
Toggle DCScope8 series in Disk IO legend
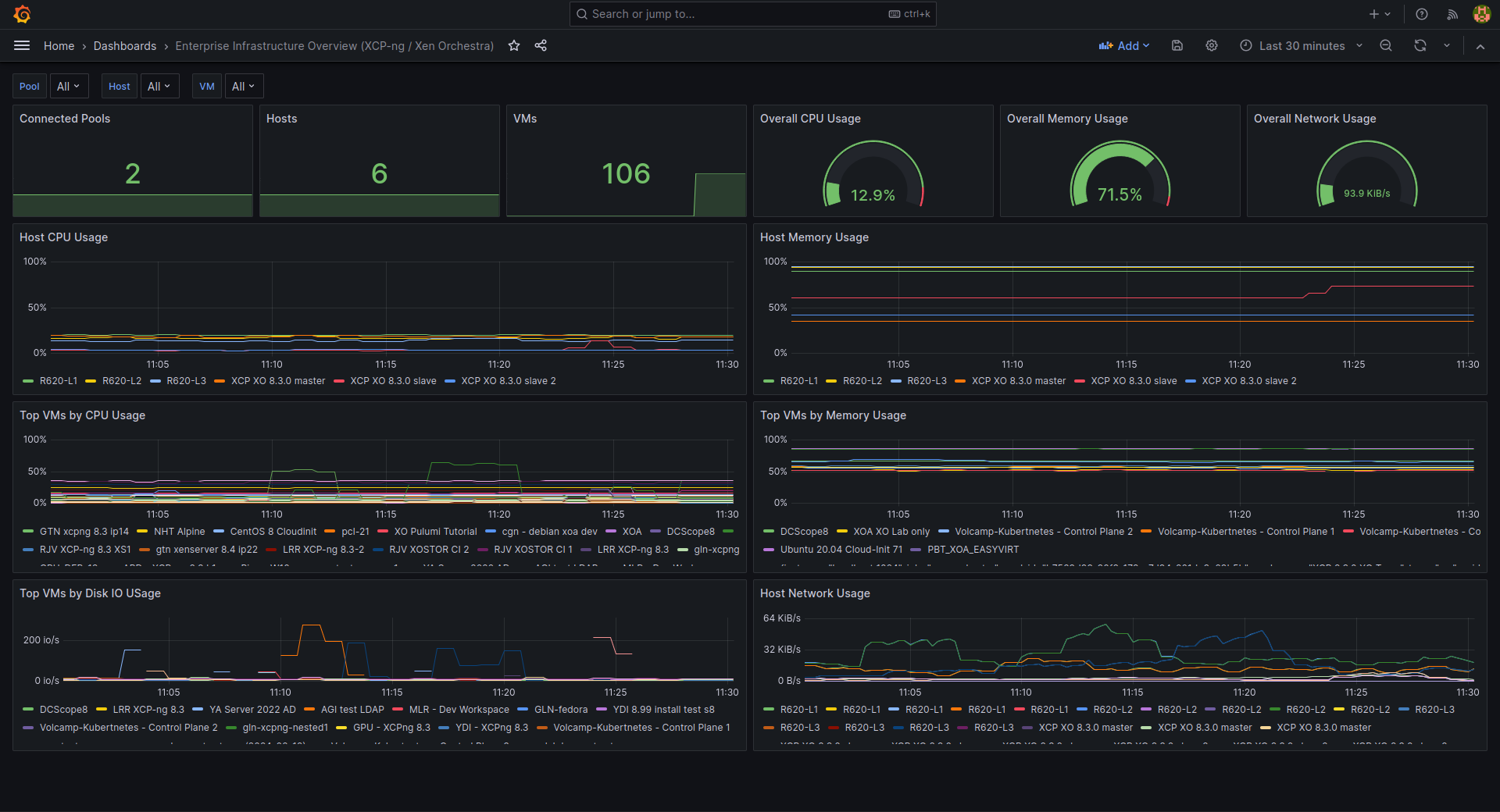point(62,710)
